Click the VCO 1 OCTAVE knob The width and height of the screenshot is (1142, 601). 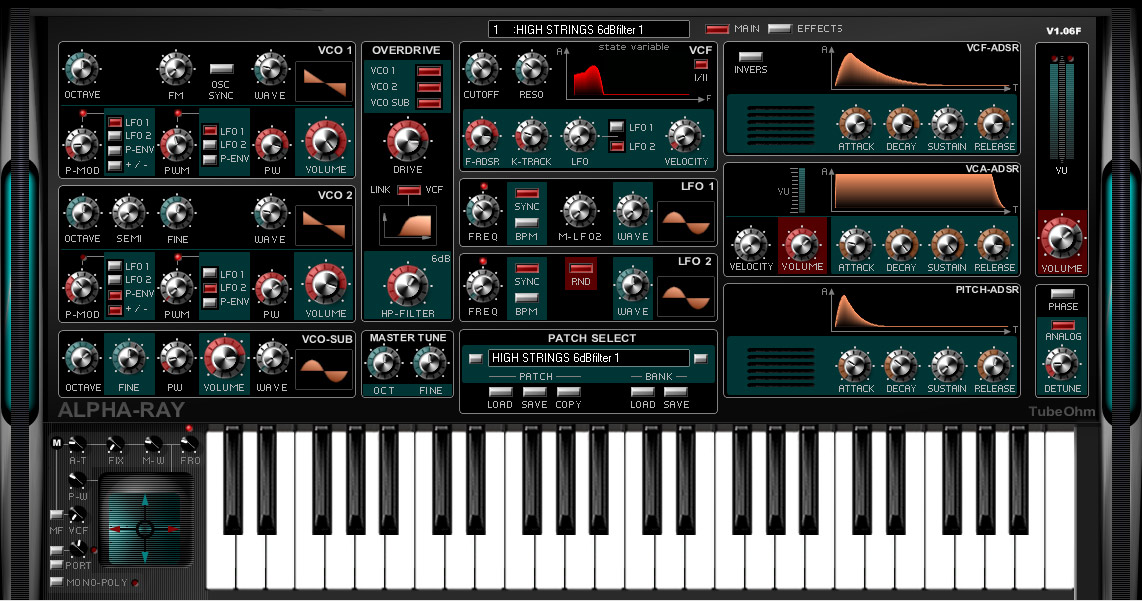coord(82,69)
